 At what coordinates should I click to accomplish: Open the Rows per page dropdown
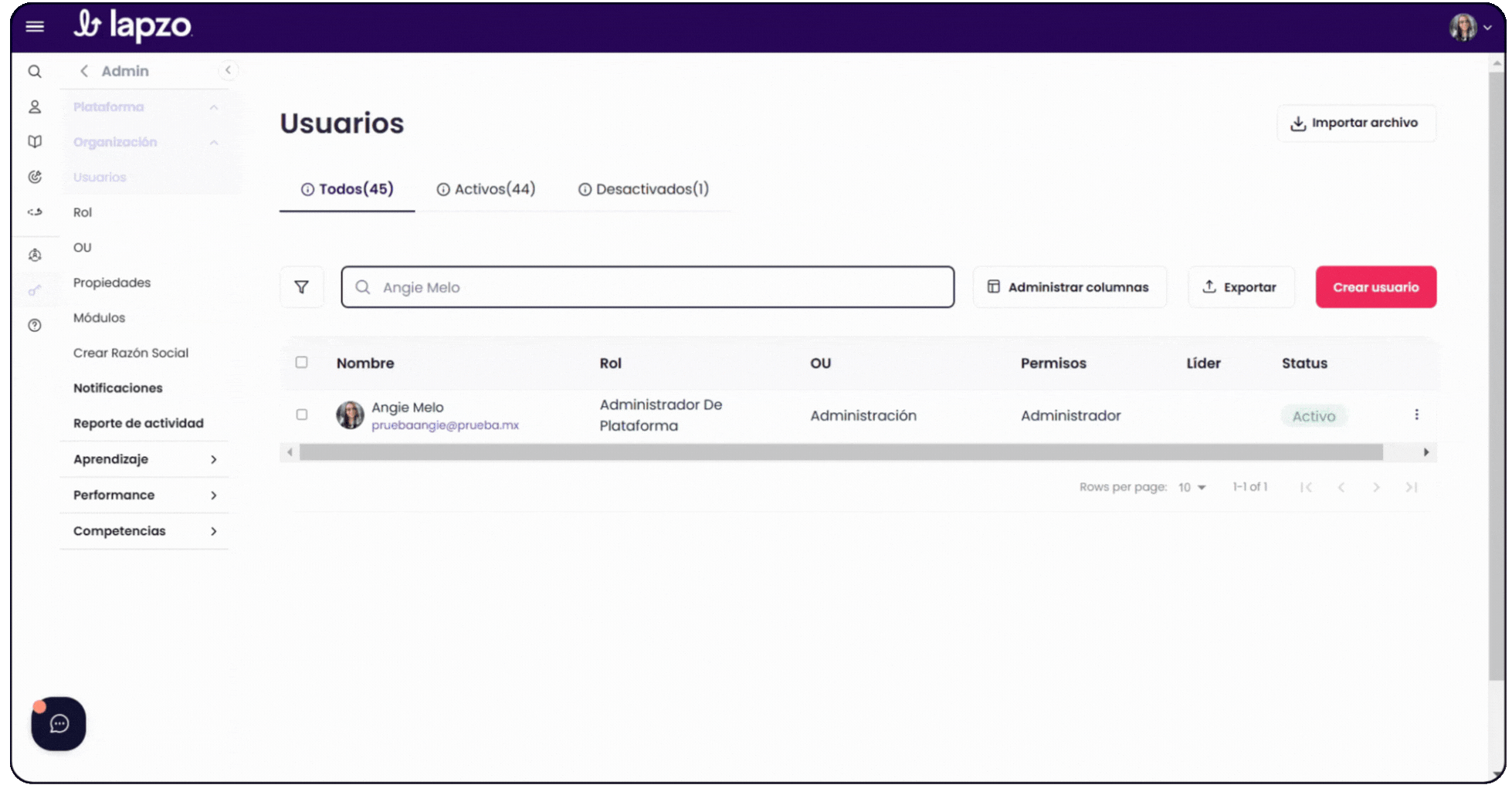point(1192,487)
